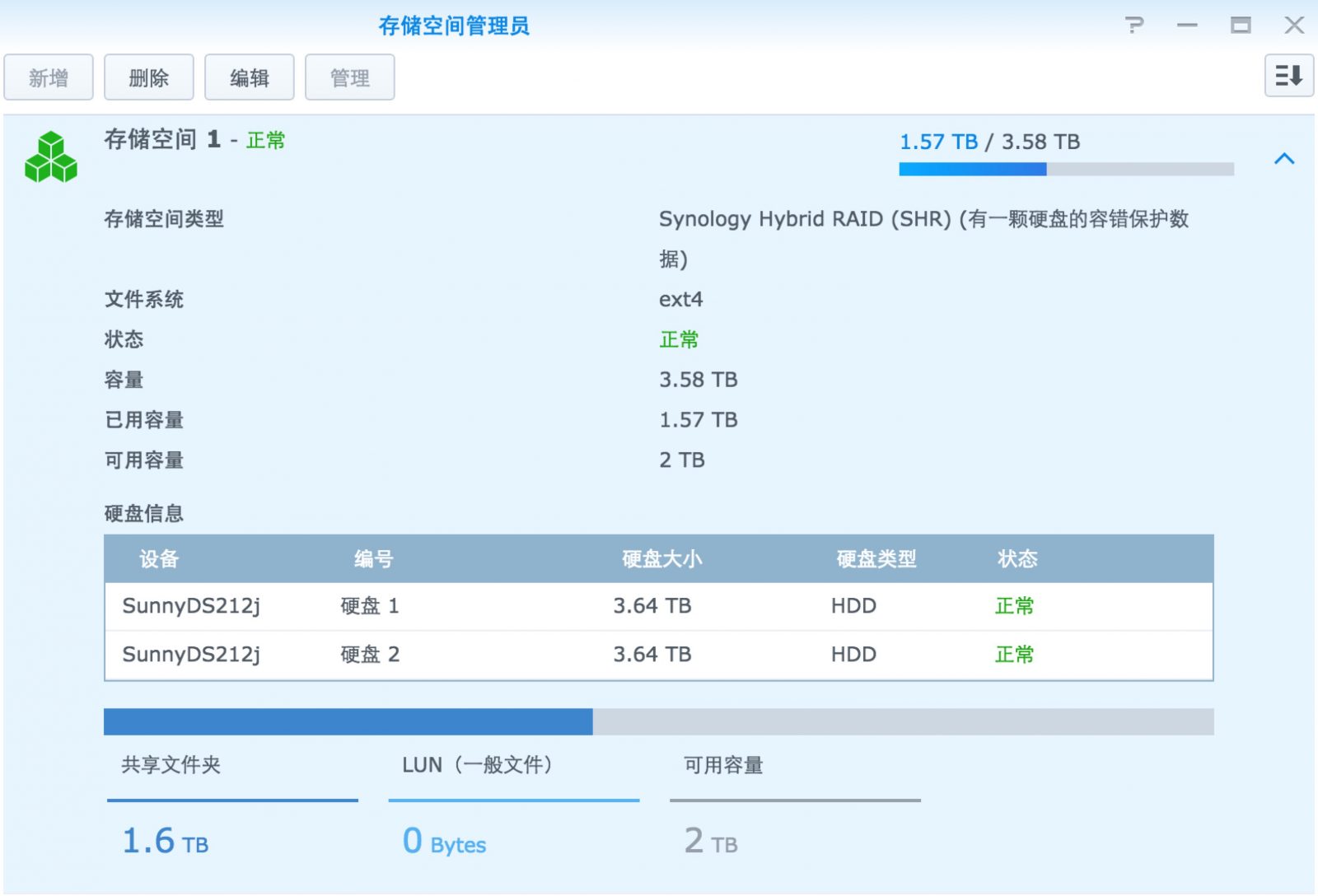Click the 1.57 TB used capacity value
Screen dimensions: 1318x896
pyautogui.click(x=699, y=420)
